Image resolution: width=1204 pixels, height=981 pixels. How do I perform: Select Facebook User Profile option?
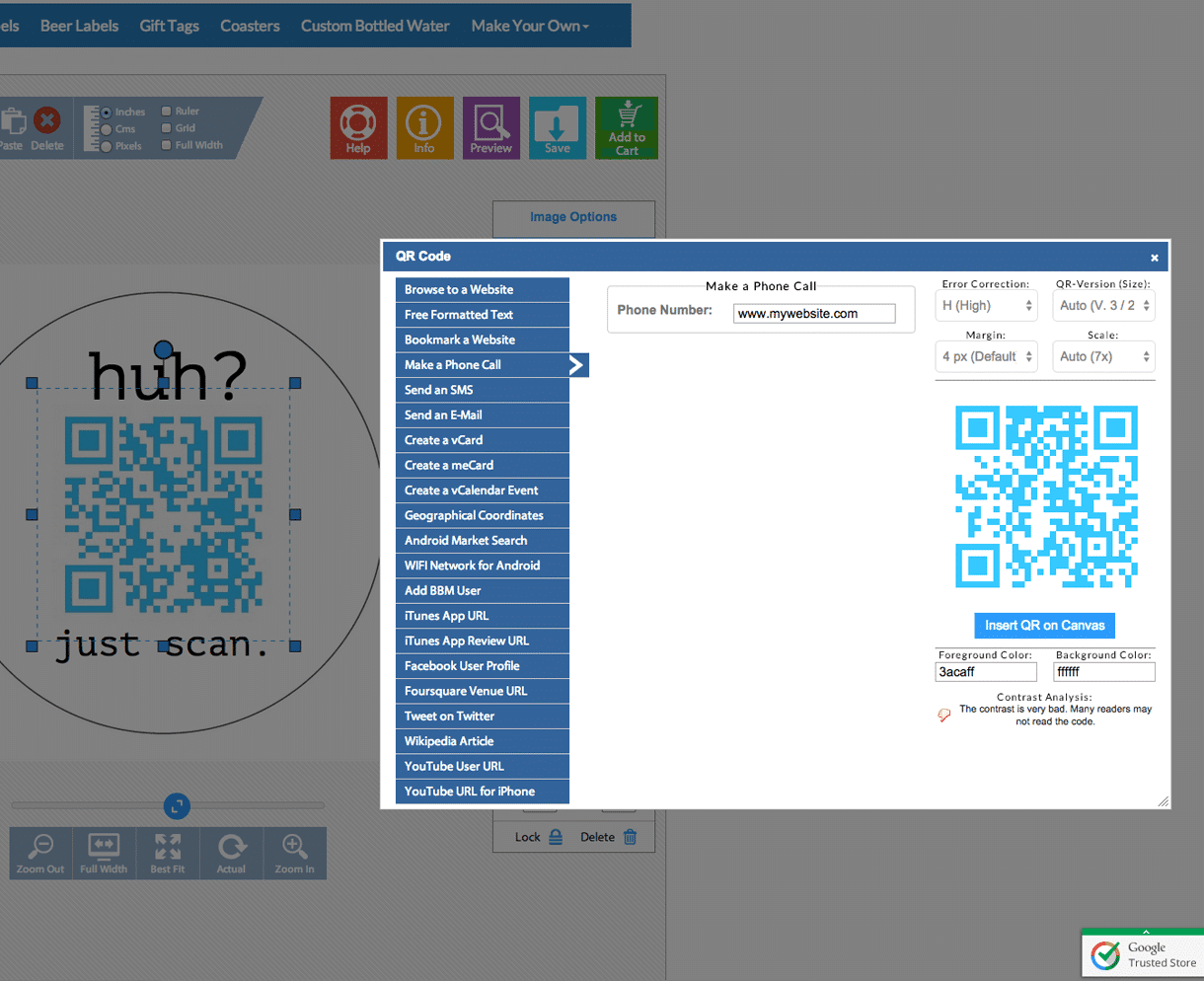483,666
